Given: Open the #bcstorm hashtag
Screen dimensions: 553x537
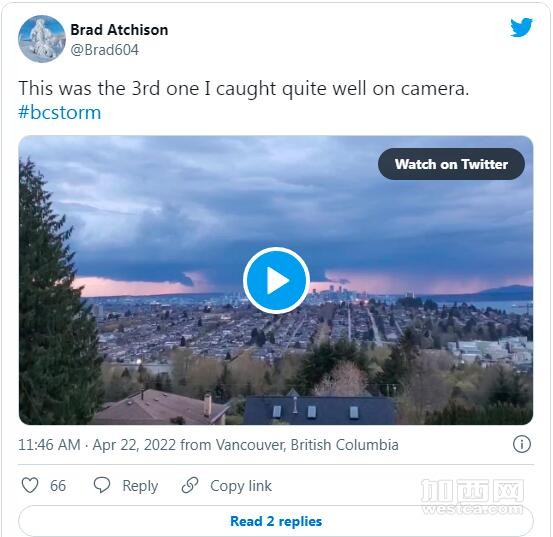Looking at the screenshot, I should tap(60, 113).
